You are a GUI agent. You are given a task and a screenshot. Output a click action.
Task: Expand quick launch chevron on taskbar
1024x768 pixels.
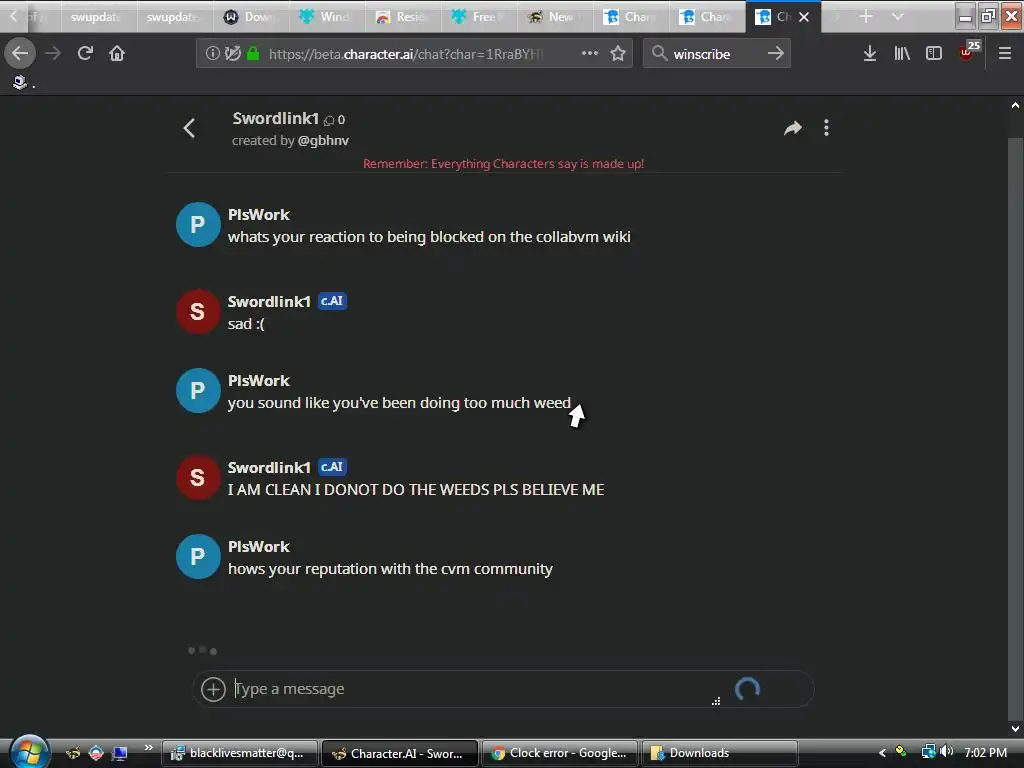148,748
